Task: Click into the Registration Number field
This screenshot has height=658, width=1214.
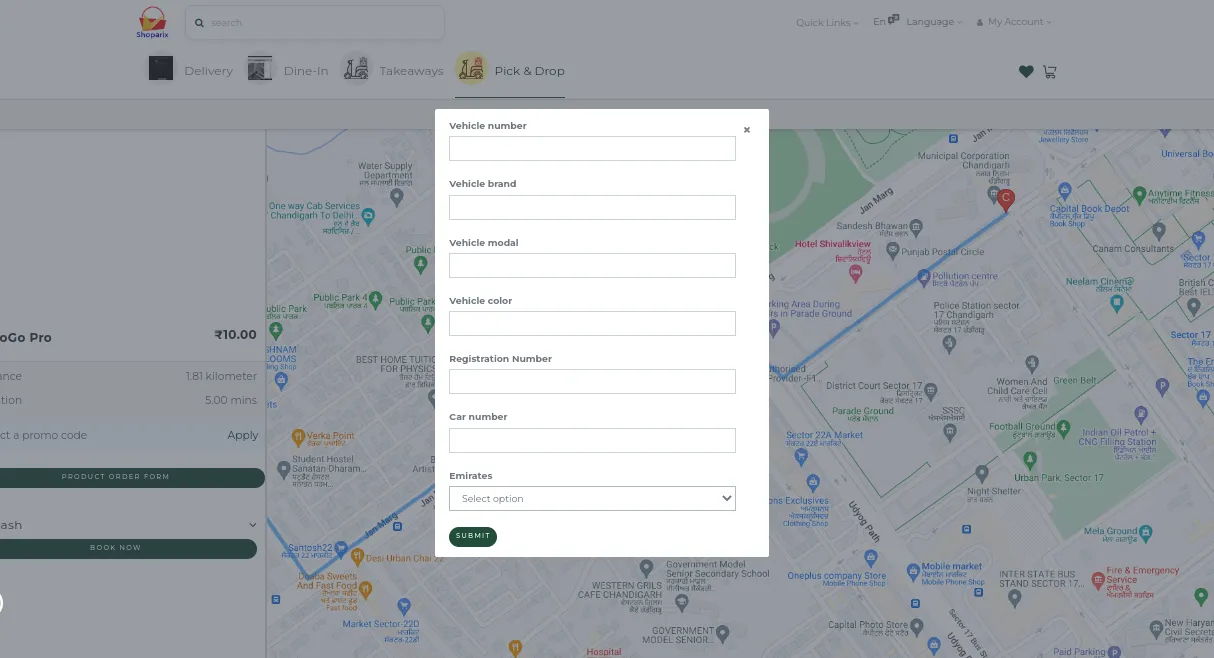Action: [x=592, y=381]
